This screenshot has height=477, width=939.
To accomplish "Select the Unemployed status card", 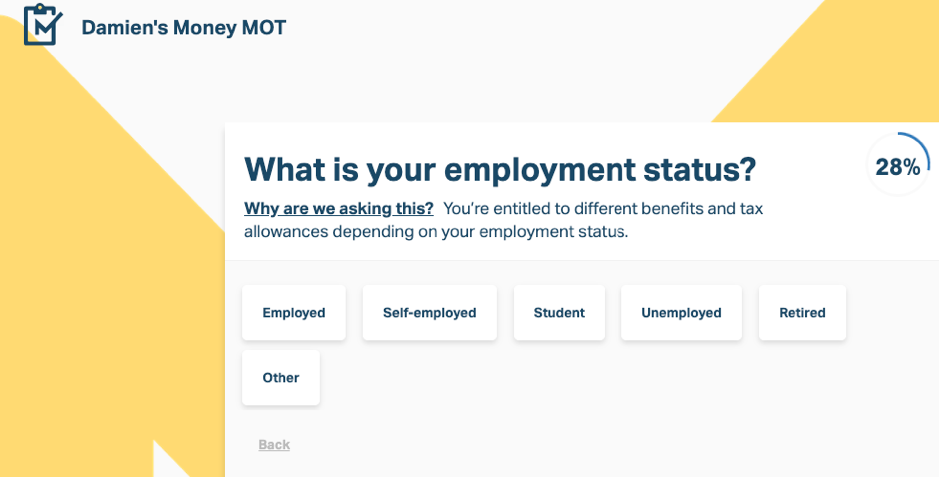I will [681, 312].
